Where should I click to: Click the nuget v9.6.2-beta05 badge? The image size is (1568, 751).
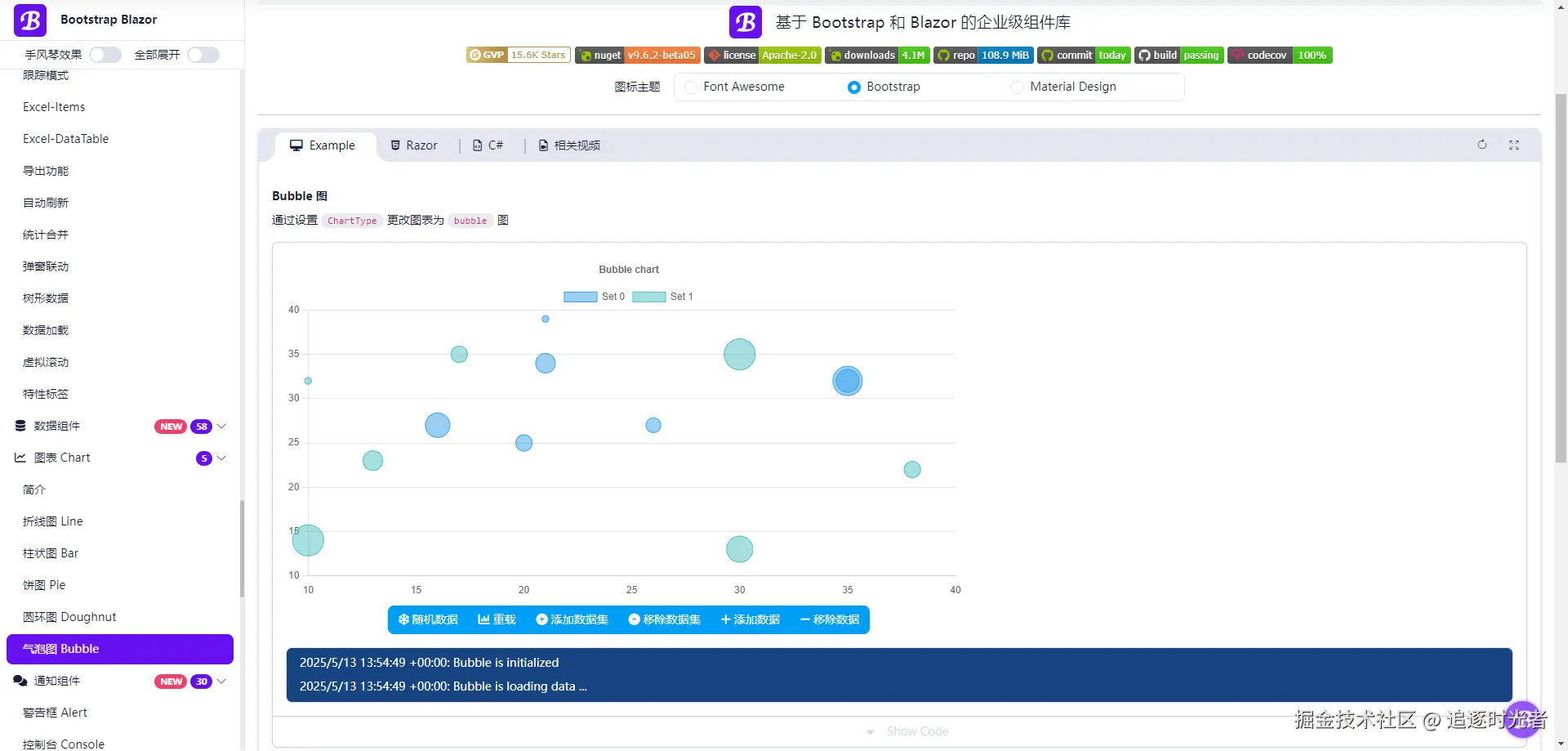[637, 55]
